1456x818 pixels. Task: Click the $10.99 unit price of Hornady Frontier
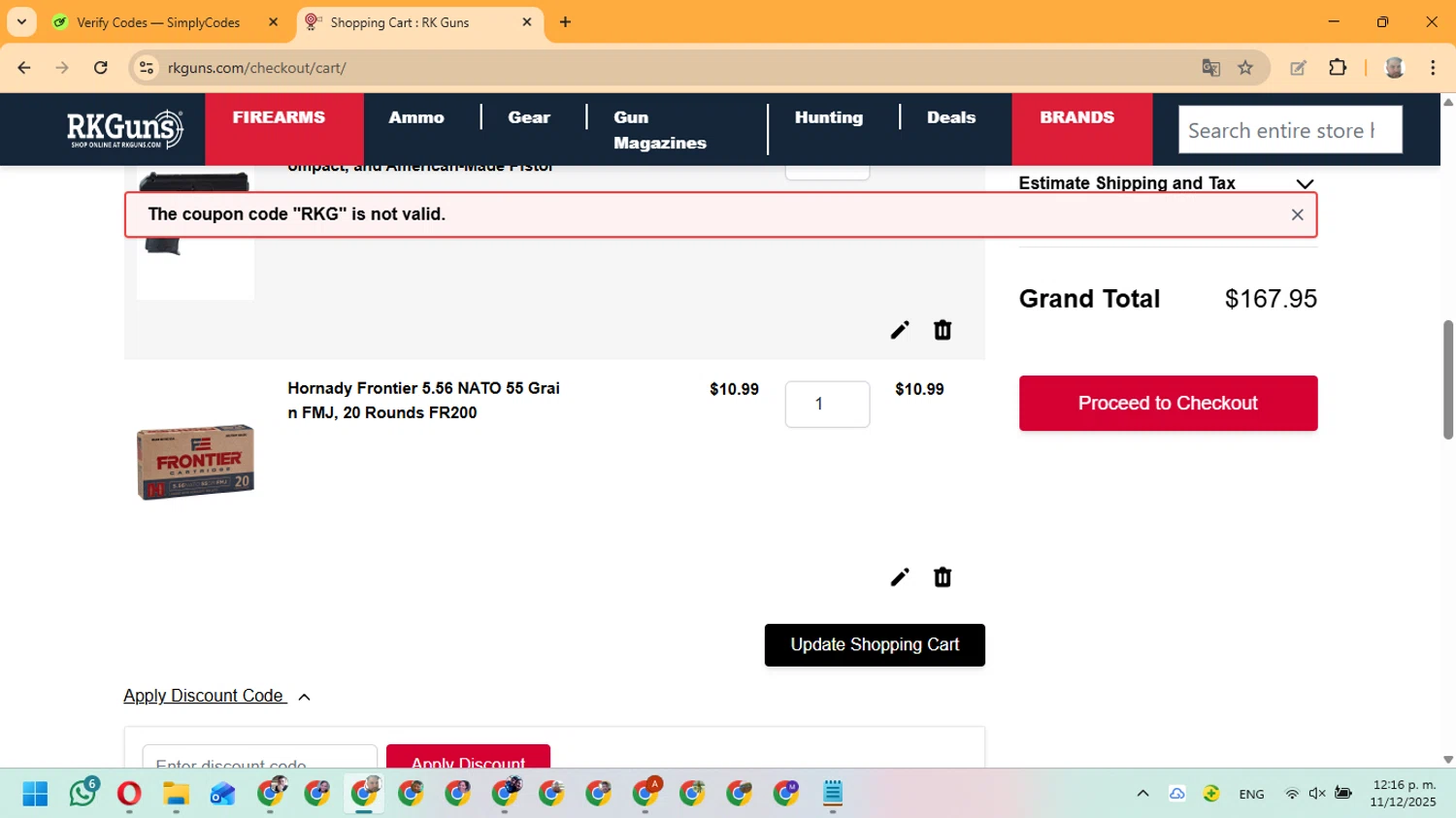click(734, 389)
